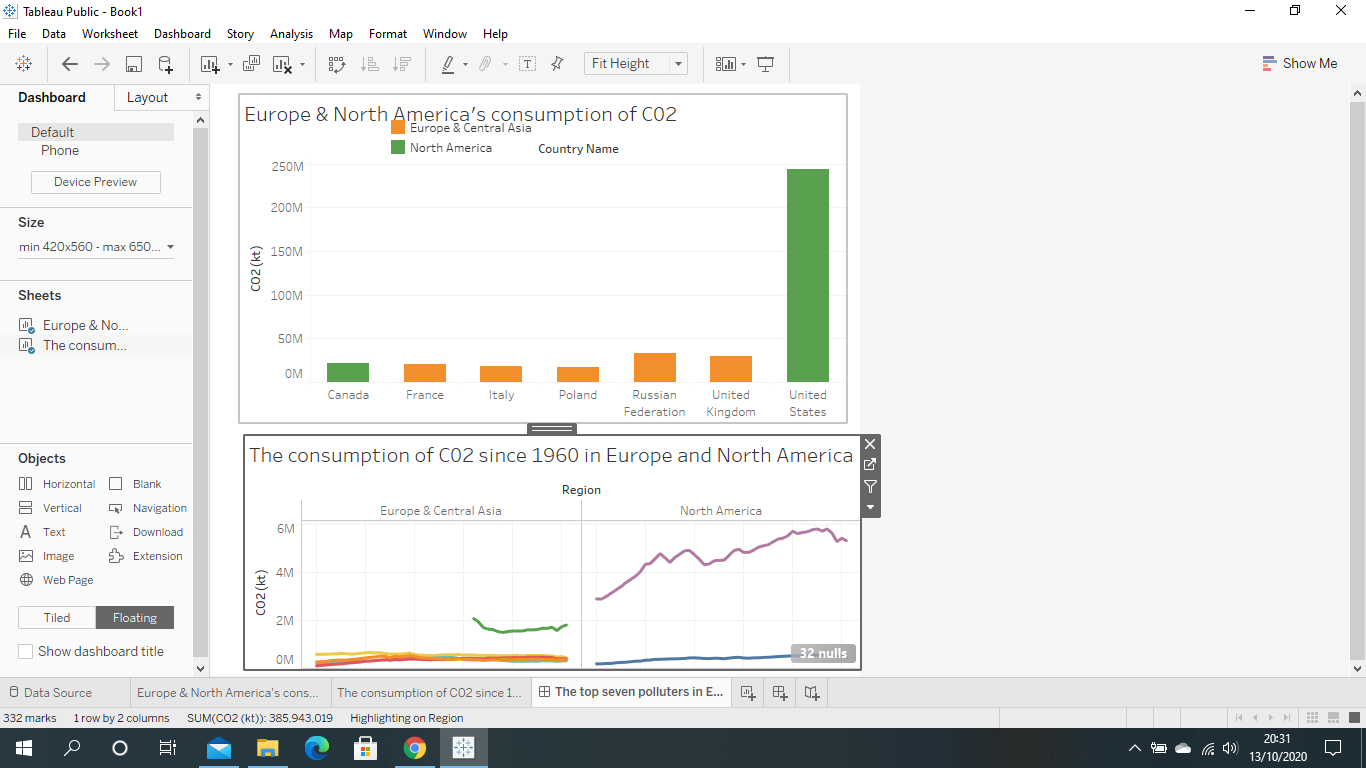This screenshot has width=1366, height=768.
Task: Open the Story menu
Action: (240, 34)
